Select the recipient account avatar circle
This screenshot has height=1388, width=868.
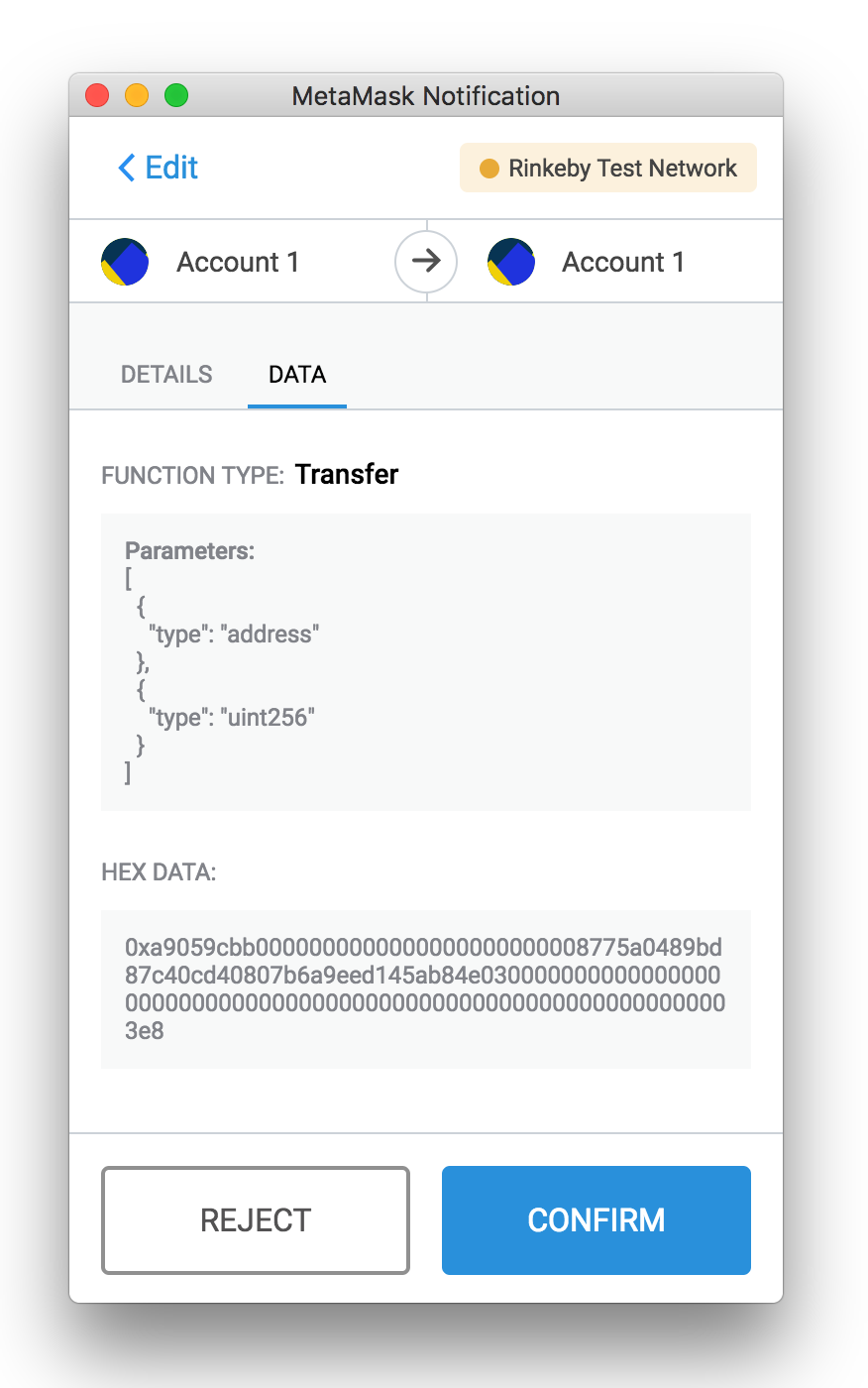click(x=510, y=261)
